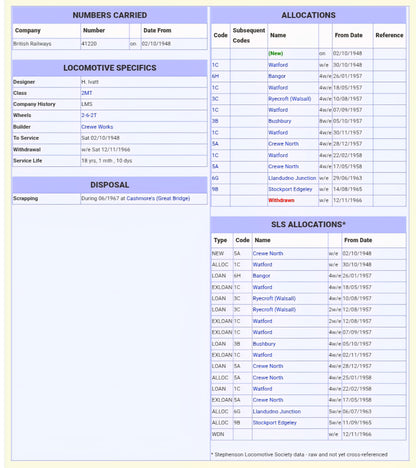This screenshot has height=468, width=416.
Task: Click Service Life value 18 yrs, 1 mth
Action: [107, 160]
